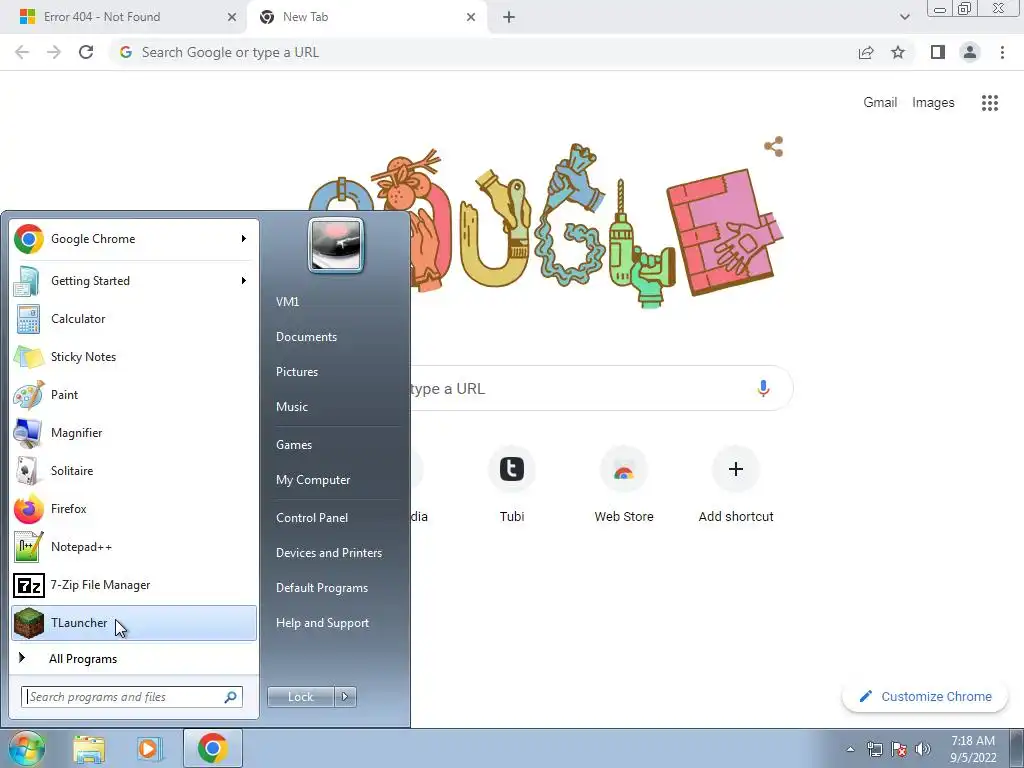Expand All Programs list

134,659
